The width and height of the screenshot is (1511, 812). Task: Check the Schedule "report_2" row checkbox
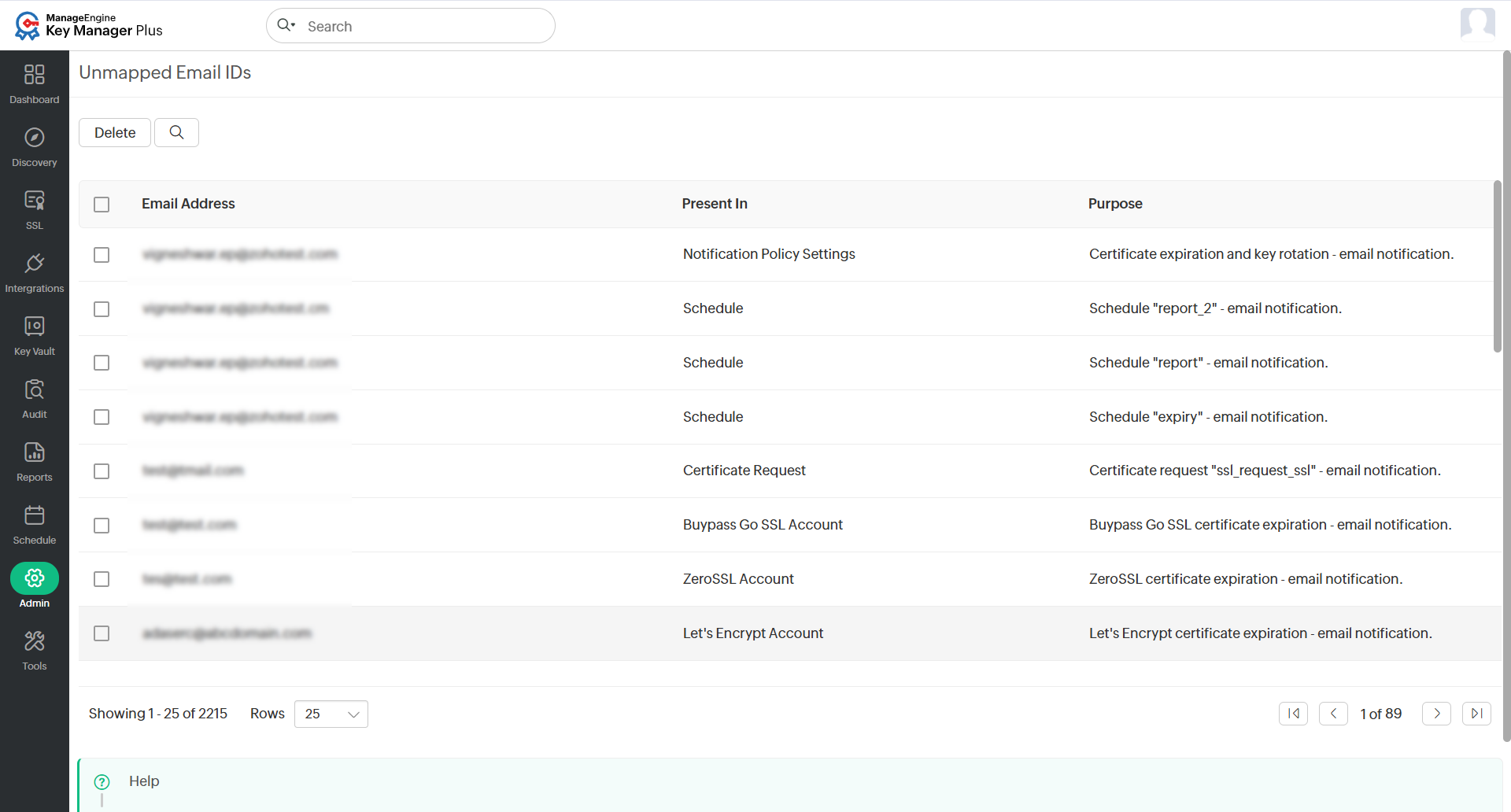[x=102, y=309]
